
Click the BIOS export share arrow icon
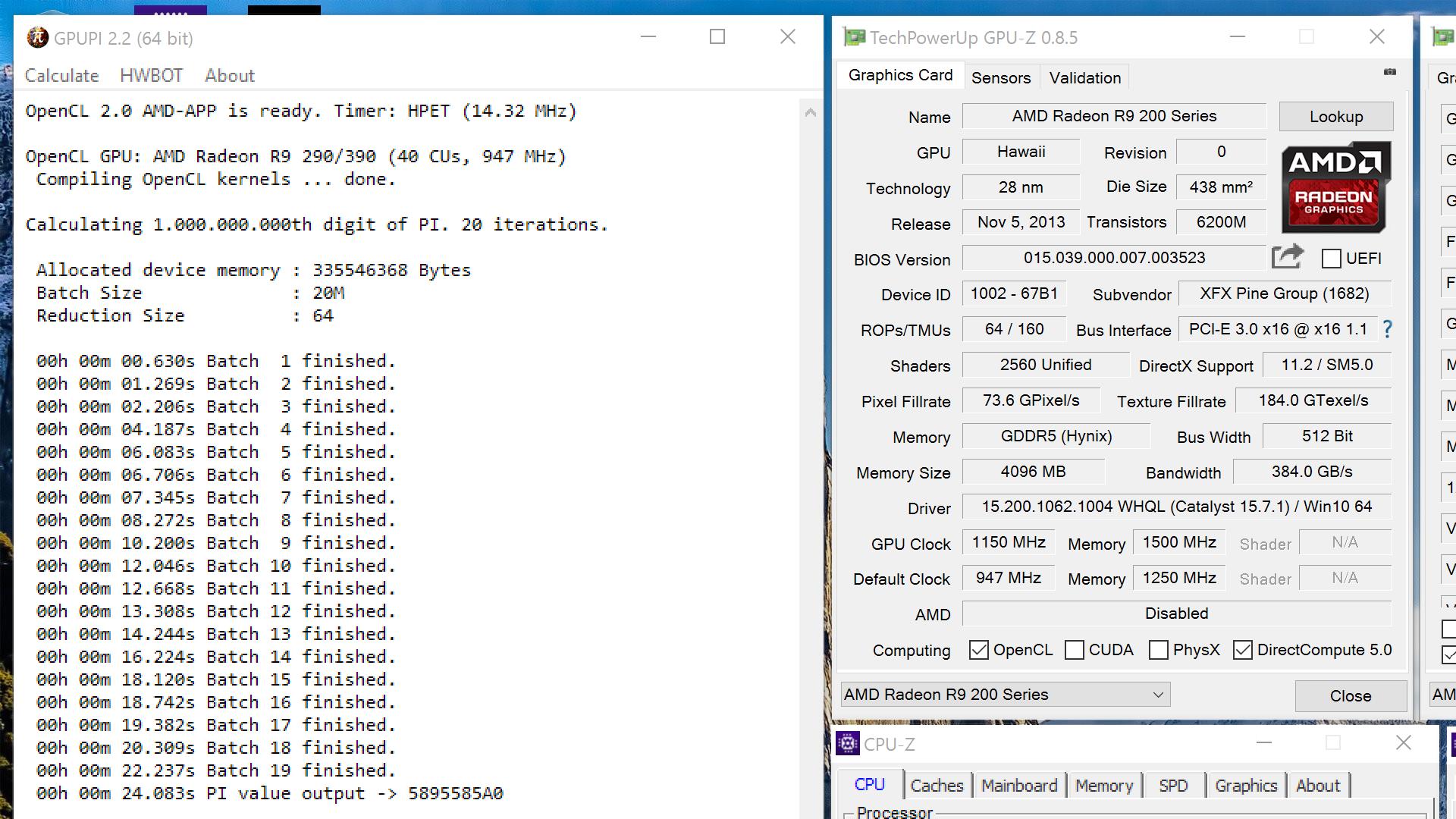(x=1288, y=257)
